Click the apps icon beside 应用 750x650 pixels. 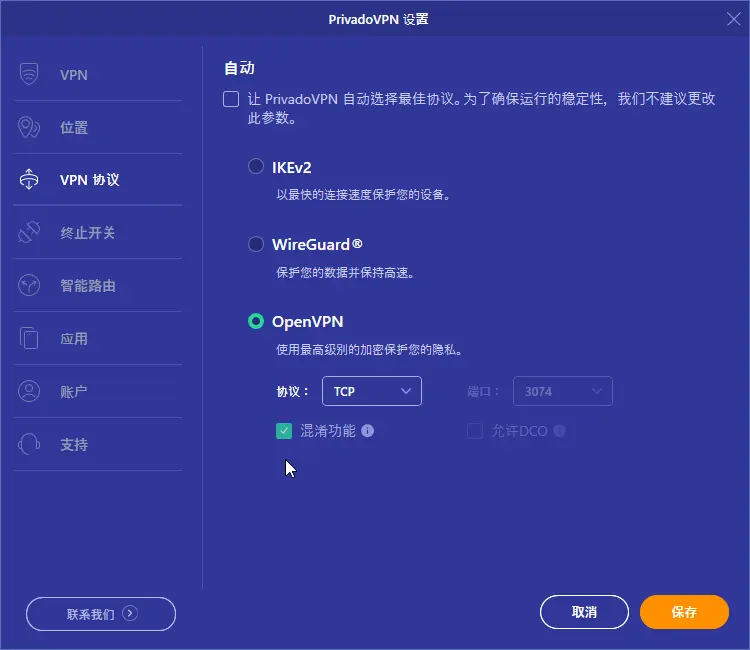29,338
